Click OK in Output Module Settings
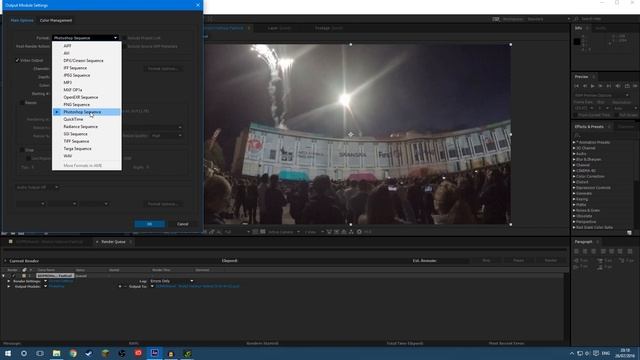 149,224
